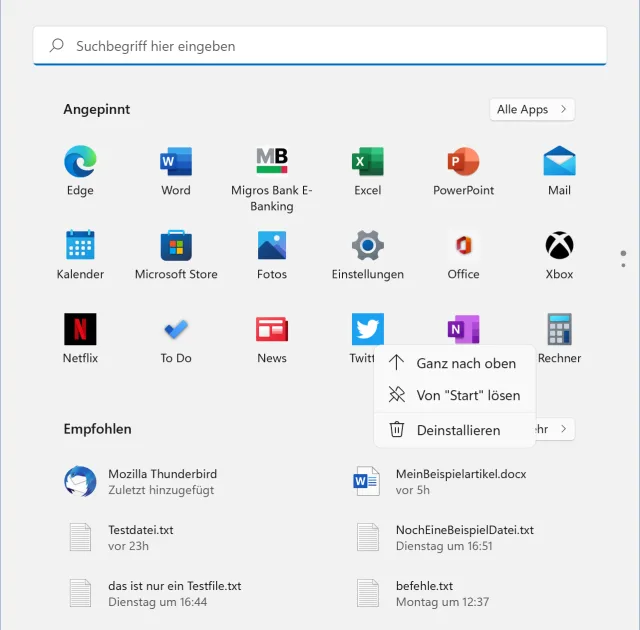Choose 'Von "Start" lösen' option
The width and height of the screenshot is (640, 630).
[x=455, y=395]
